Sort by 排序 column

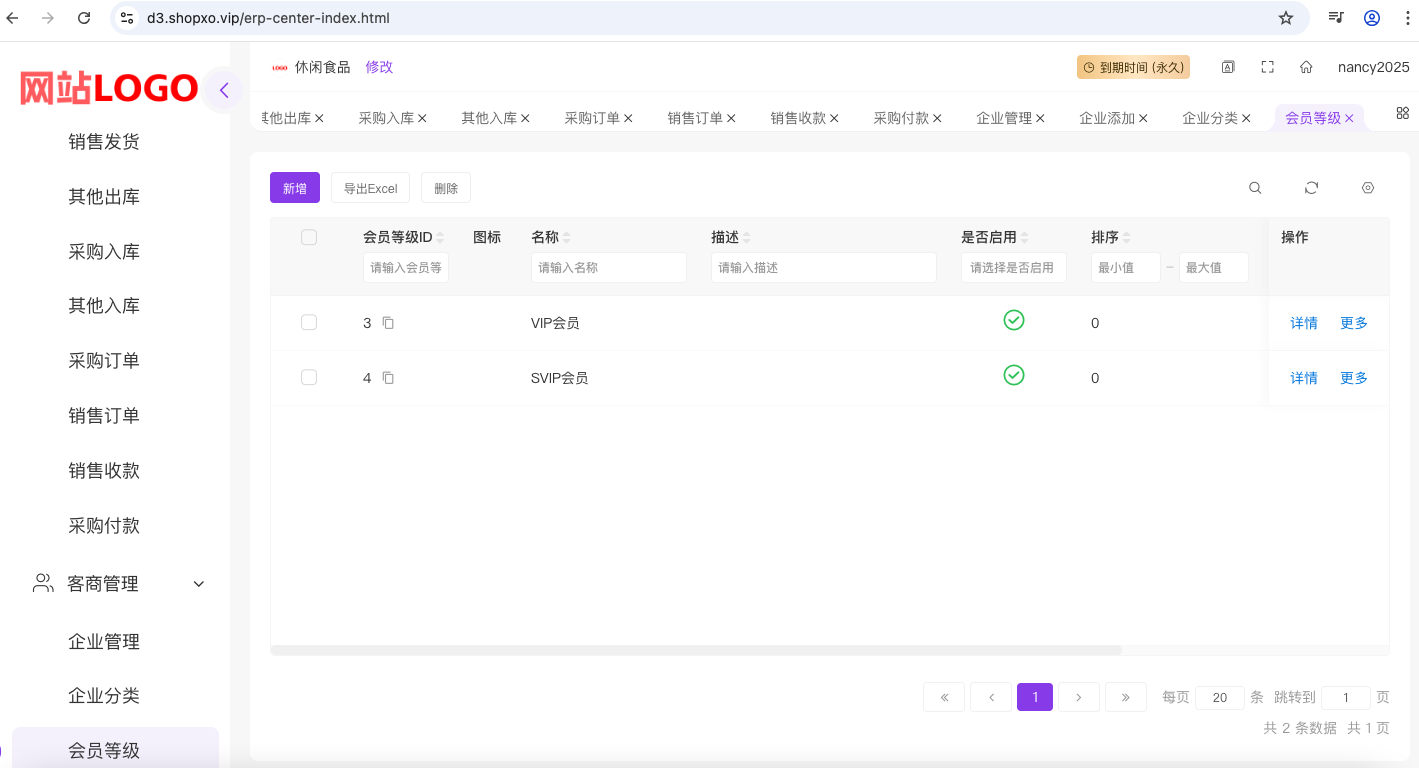click(x=1126, y=238)
